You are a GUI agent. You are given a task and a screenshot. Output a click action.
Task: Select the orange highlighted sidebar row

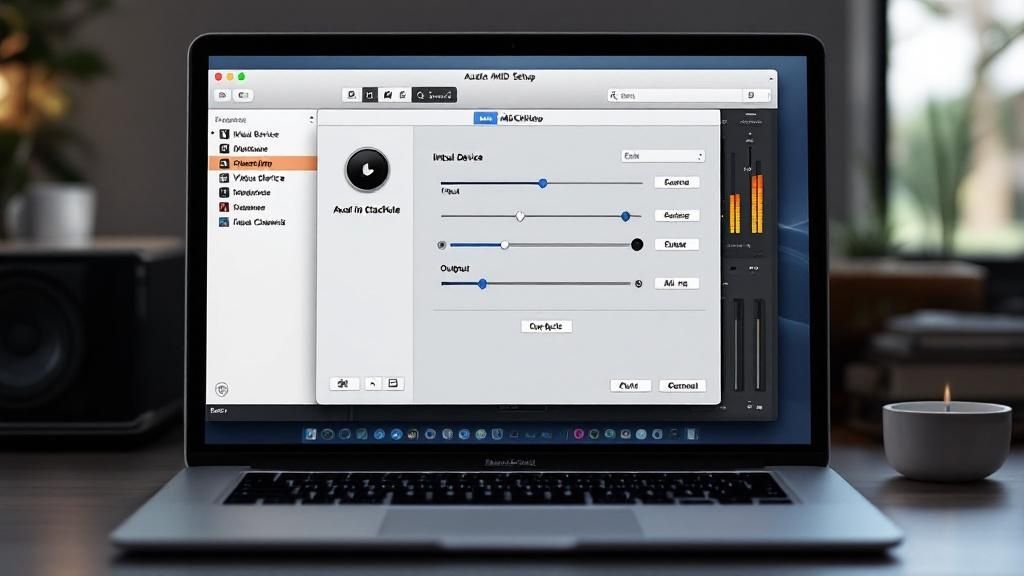pyautogui.click(x=263, y=163)
